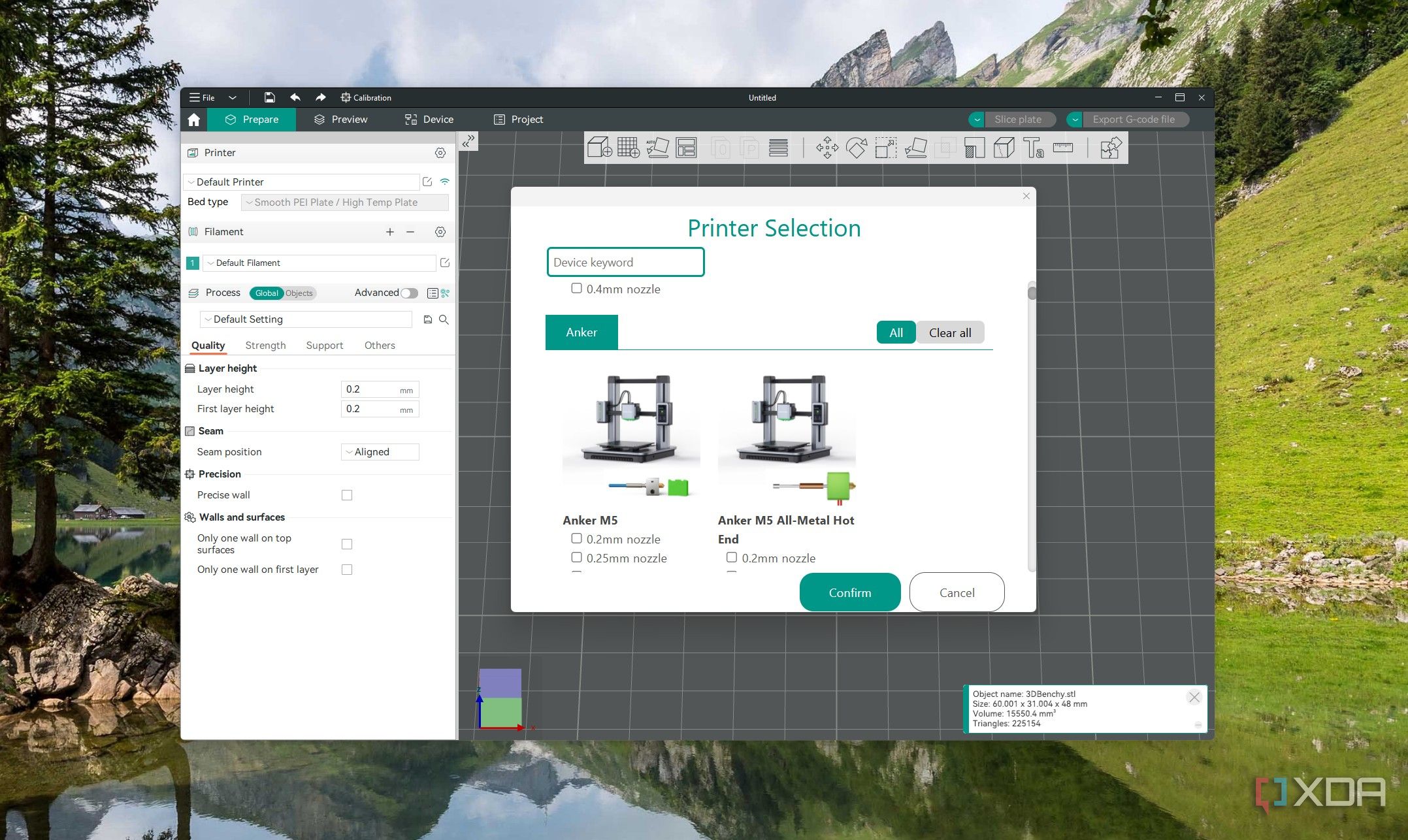1408x840 pixels.
Task: Open the Strength settings tab
Action: point(265,346)
